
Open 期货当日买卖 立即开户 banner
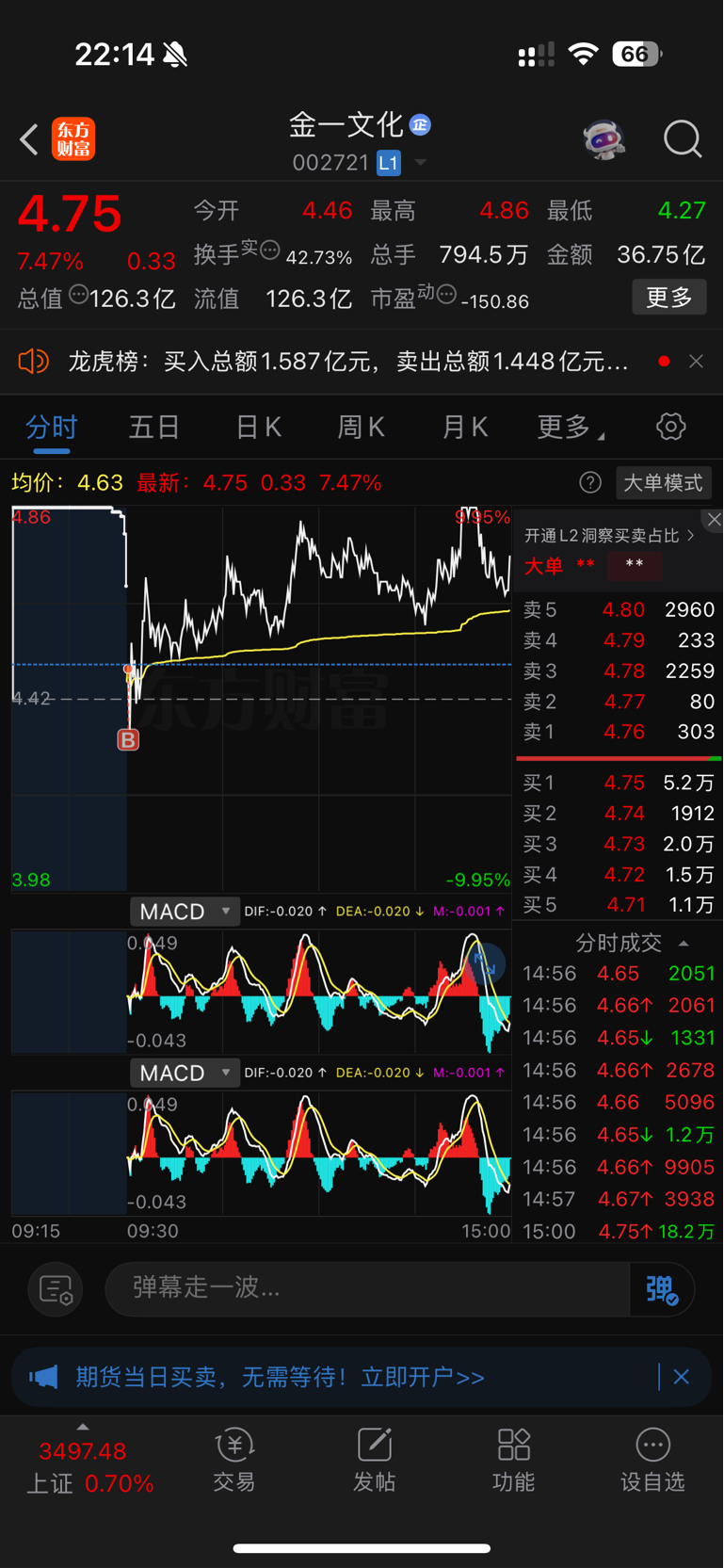[x=281, y=1378]
